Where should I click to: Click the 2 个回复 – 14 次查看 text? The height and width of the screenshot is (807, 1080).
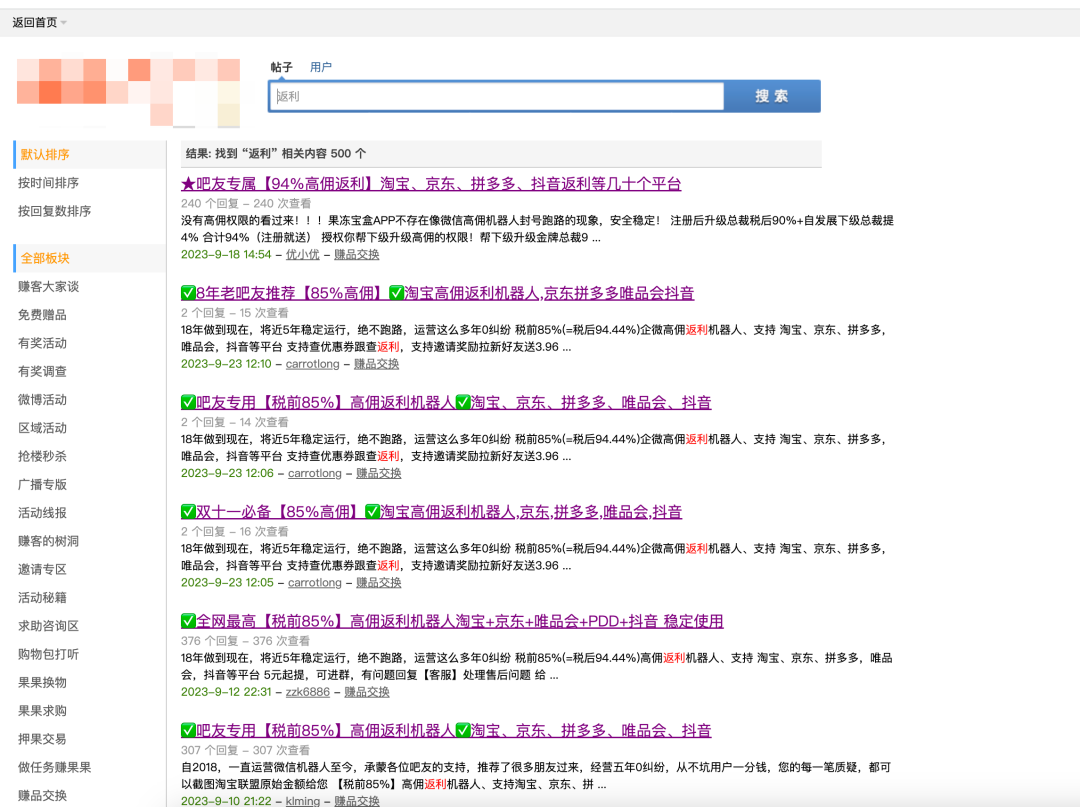coord(235,423)
